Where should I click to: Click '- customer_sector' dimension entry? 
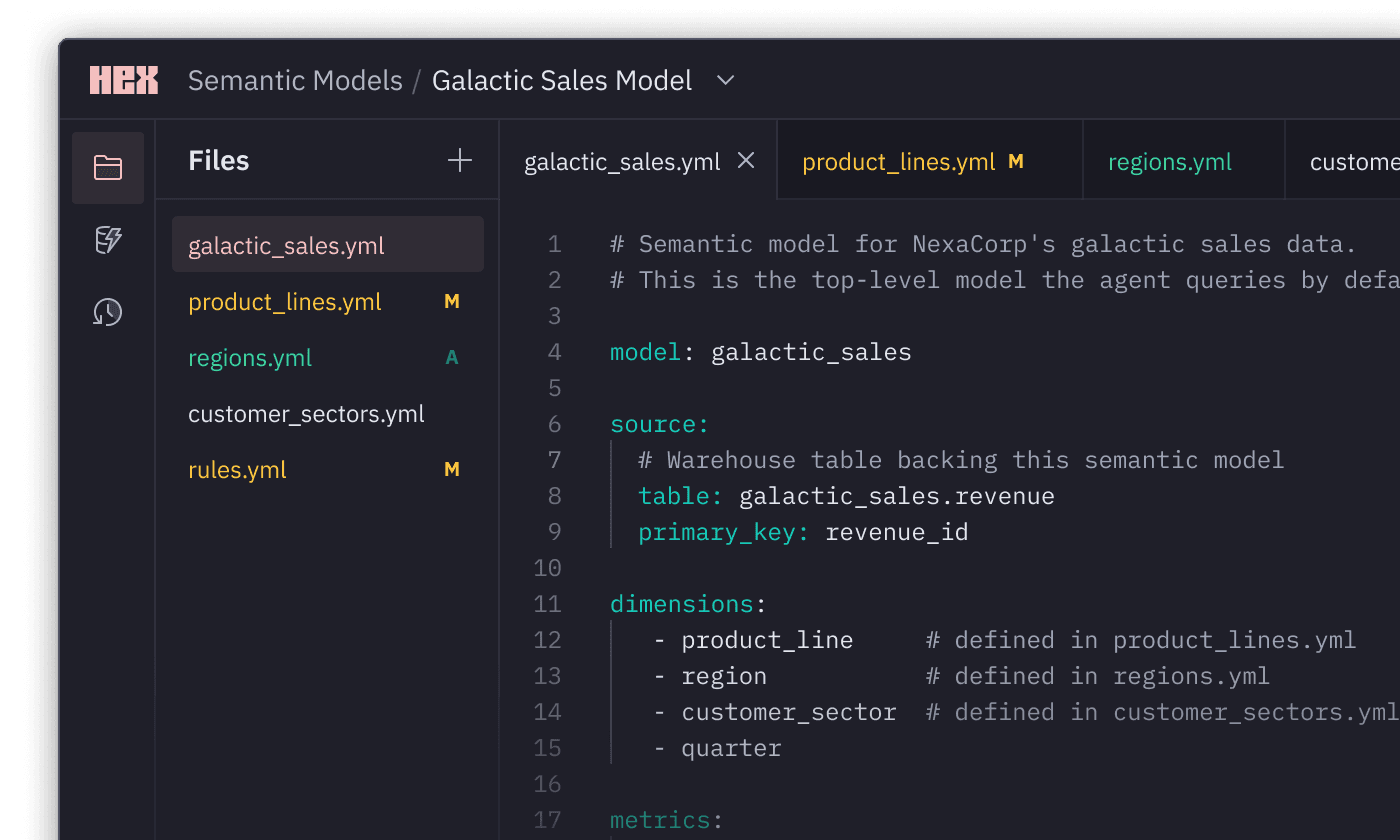(x=776, y=712)
